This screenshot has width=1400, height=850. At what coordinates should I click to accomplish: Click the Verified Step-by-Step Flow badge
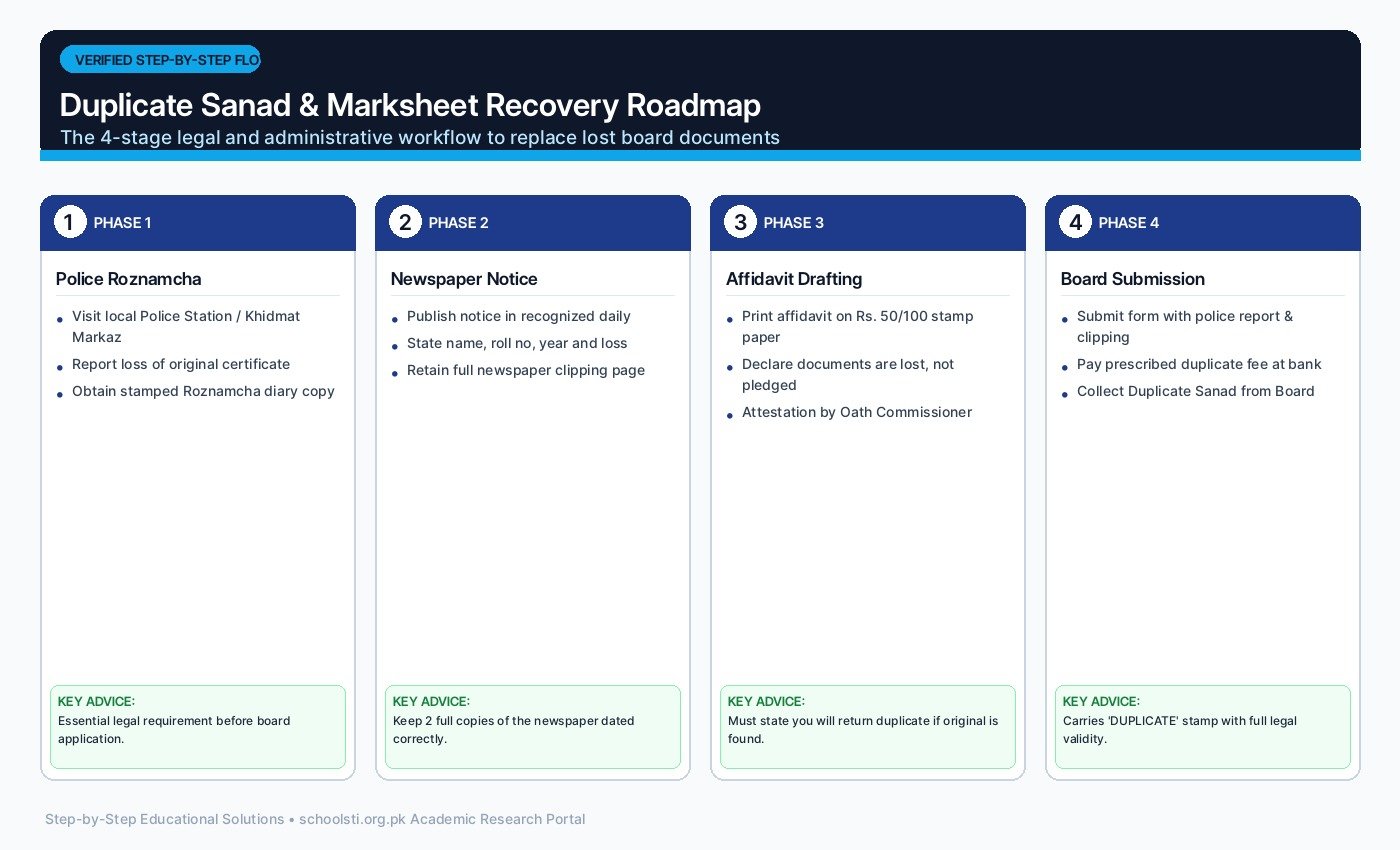160,60
